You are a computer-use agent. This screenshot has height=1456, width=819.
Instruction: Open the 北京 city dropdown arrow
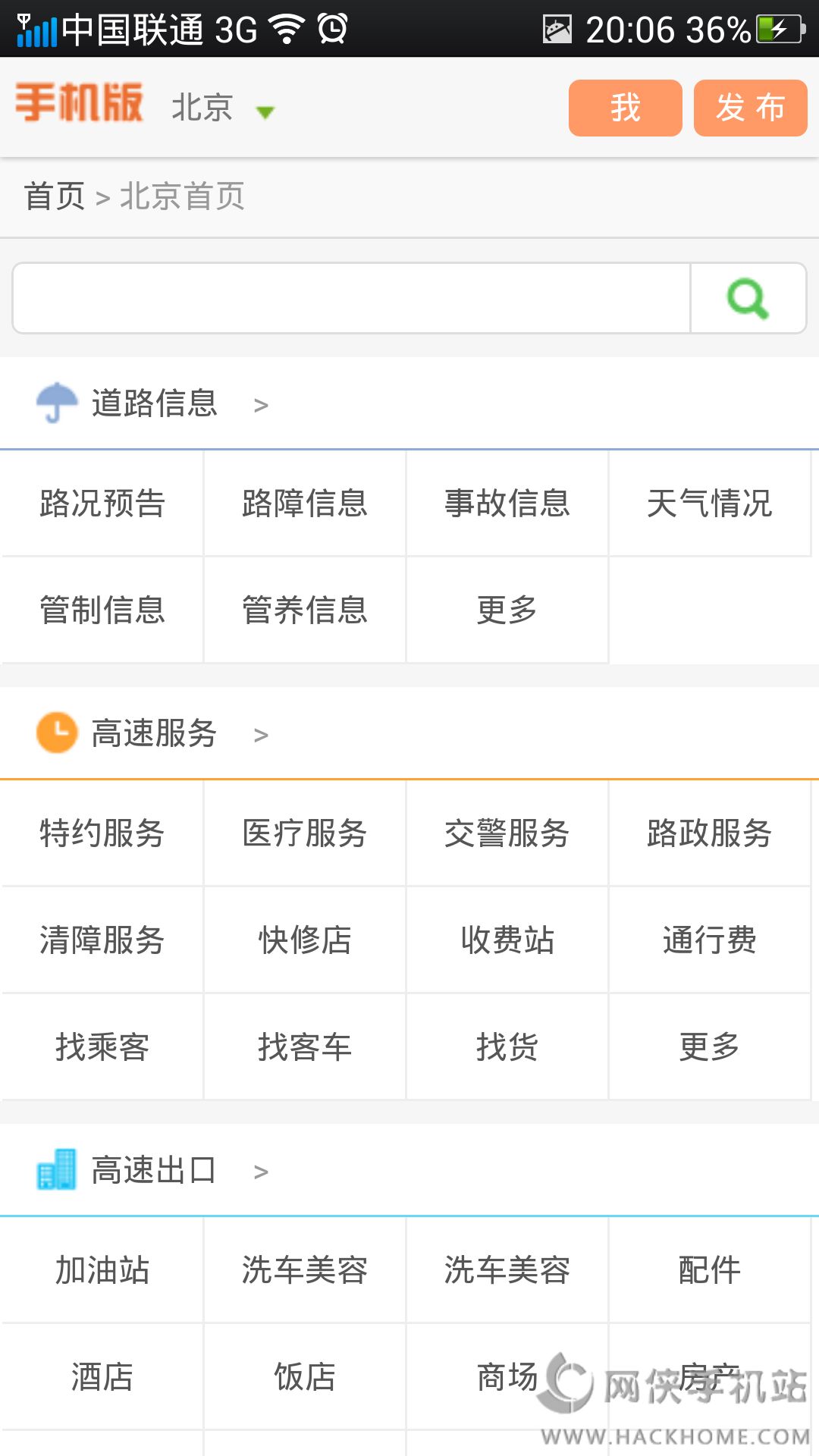pyautogui.click(x=265, y=113)
